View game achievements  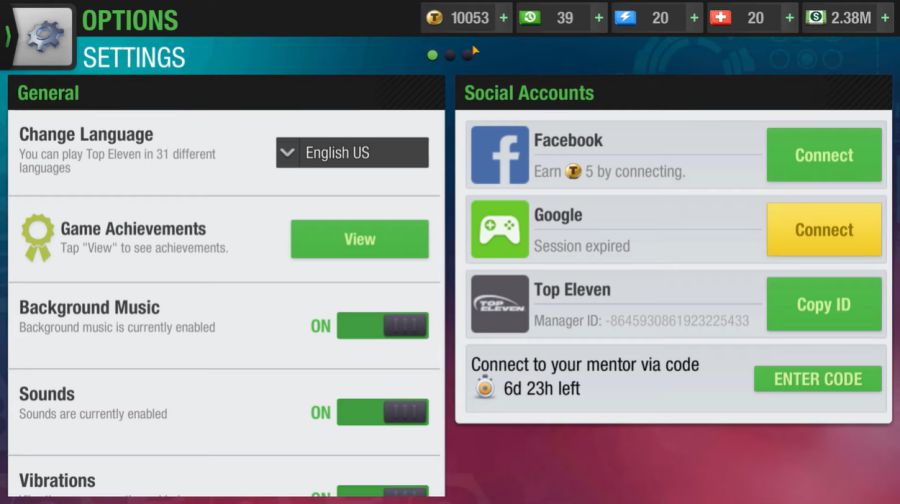pyautogui.click(x=359, y=239)
